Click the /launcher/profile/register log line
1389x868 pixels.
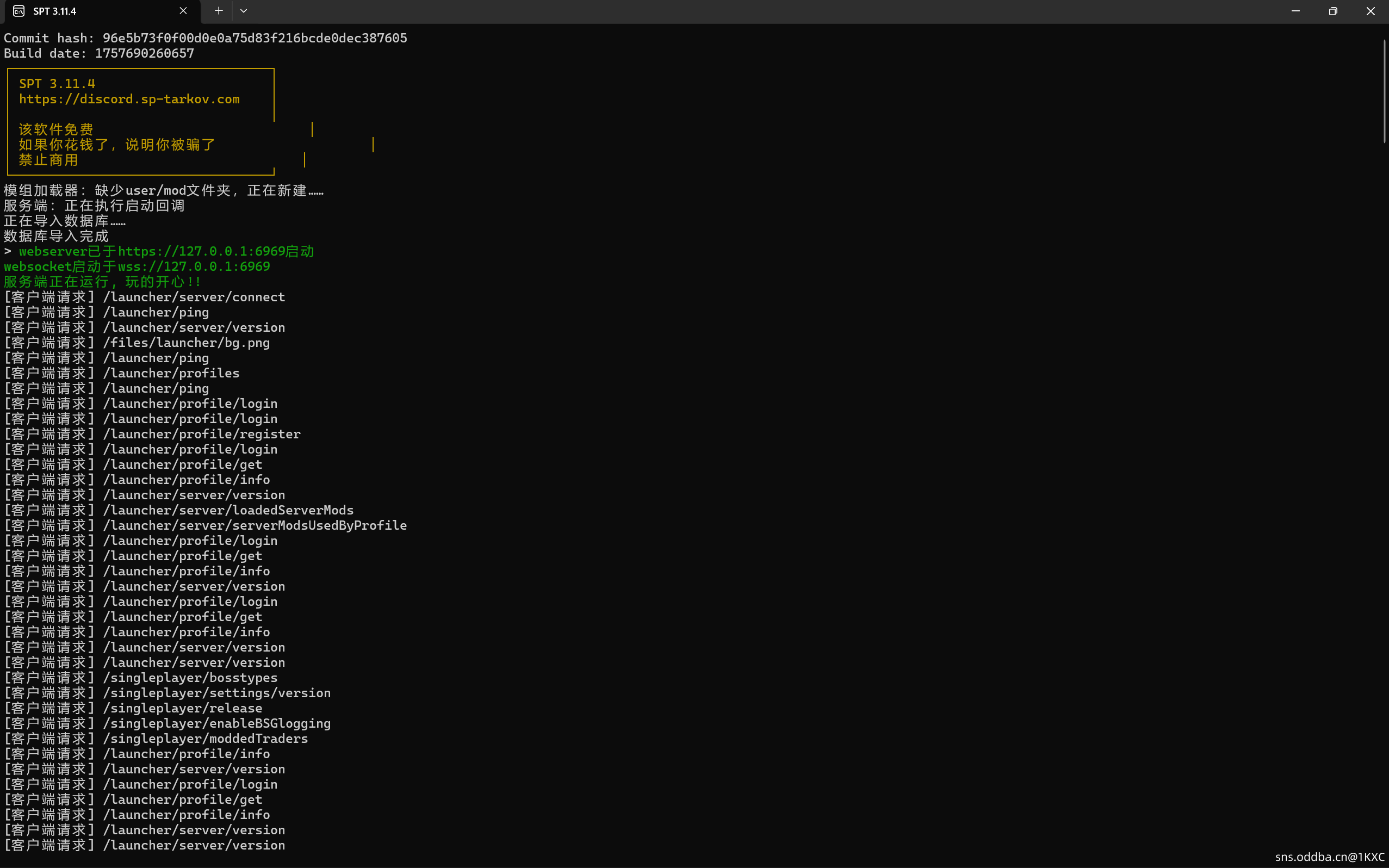201,435
